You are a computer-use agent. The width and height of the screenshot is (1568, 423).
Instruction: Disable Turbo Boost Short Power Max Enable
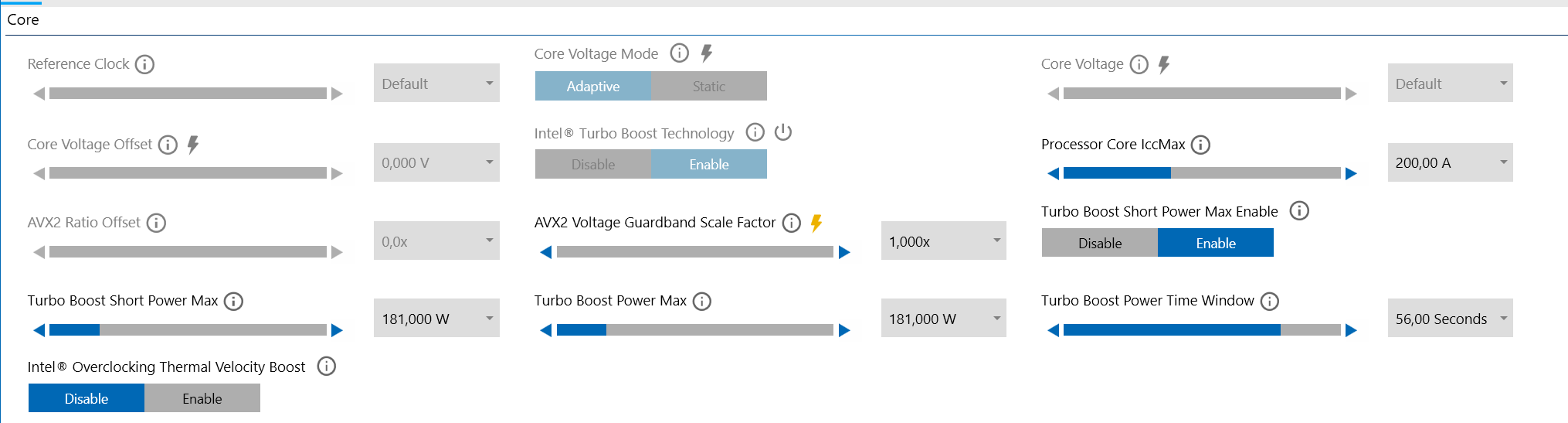tap(1100, 243)
